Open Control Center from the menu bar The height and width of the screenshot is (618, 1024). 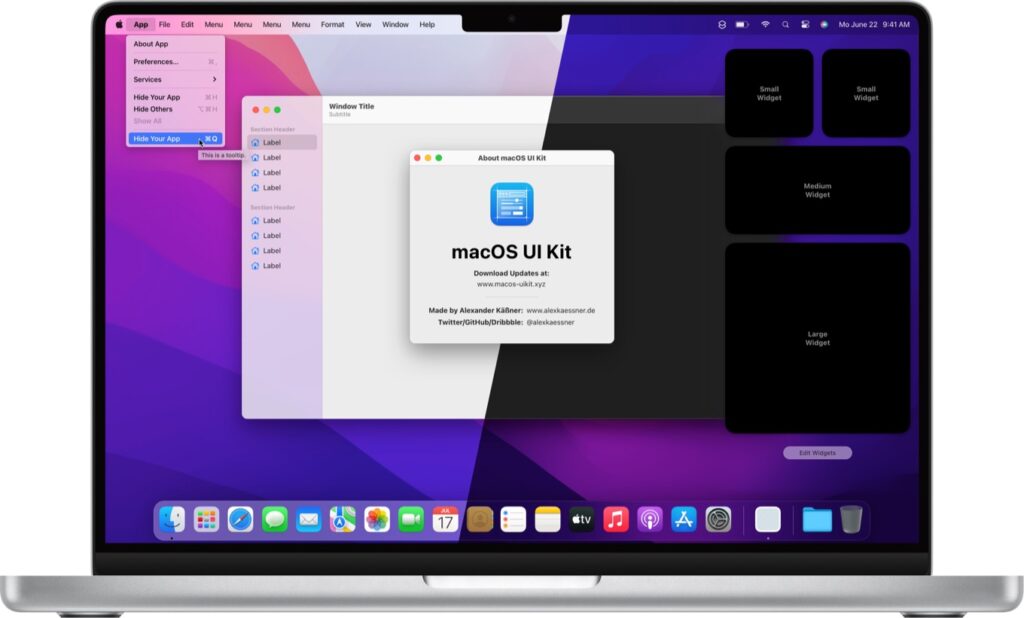[x=805, y=24]
